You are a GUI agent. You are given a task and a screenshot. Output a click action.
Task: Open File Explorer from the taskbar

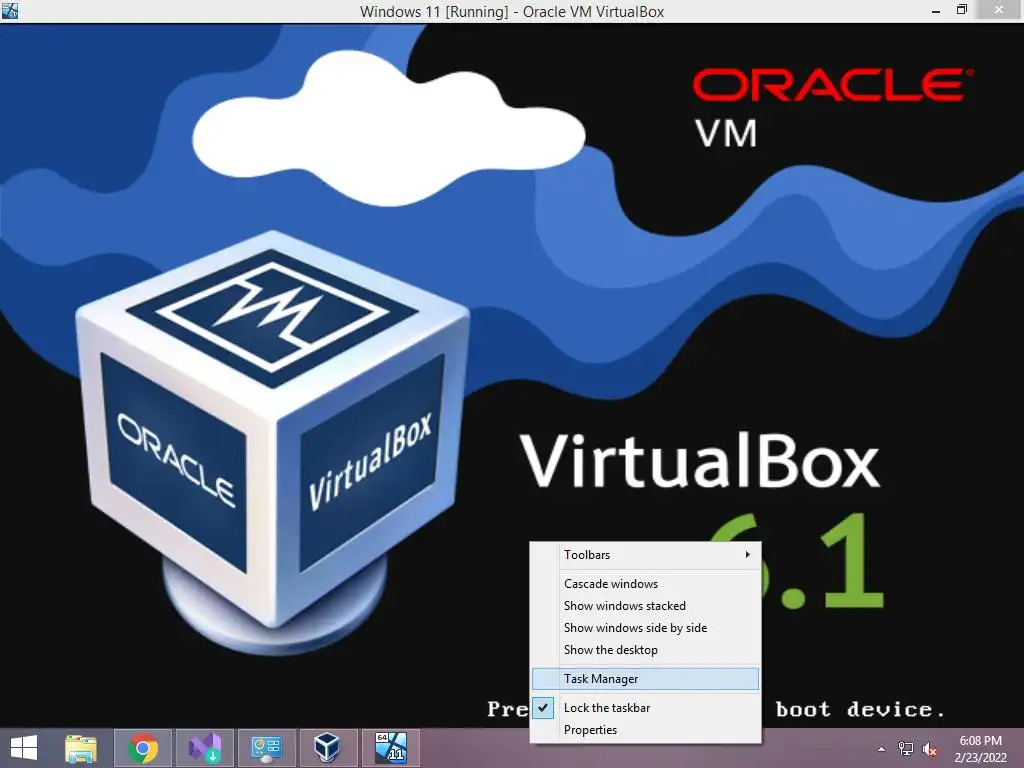81,748
